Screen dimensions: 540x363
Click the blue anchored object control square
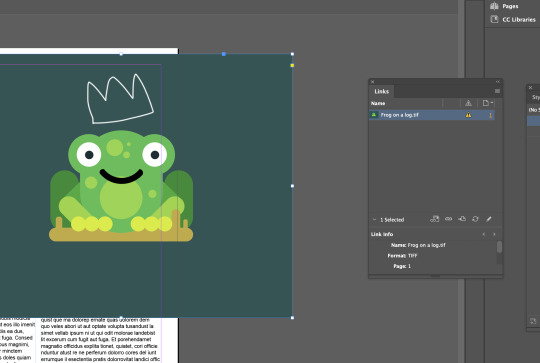(x=224, y=54)
